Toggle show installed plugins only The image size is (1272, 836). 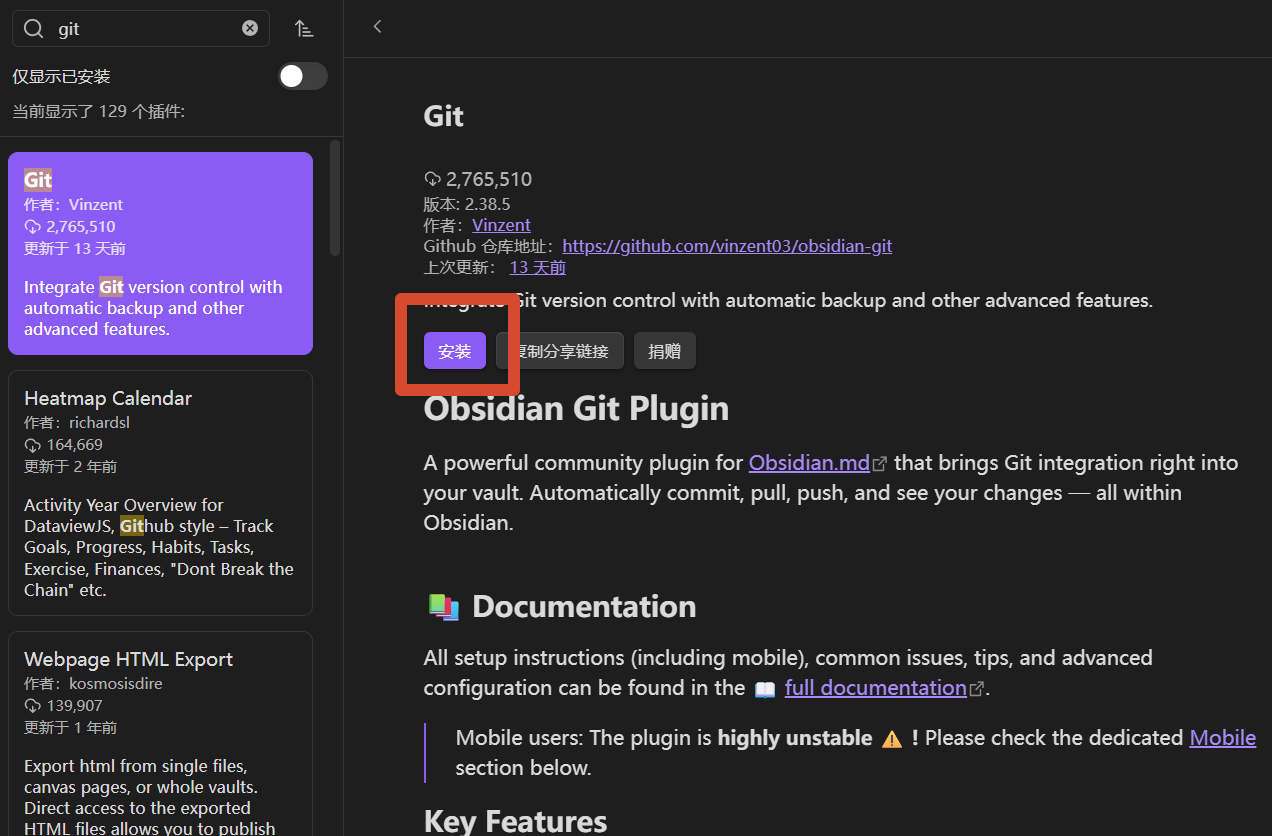pos(302,76)
